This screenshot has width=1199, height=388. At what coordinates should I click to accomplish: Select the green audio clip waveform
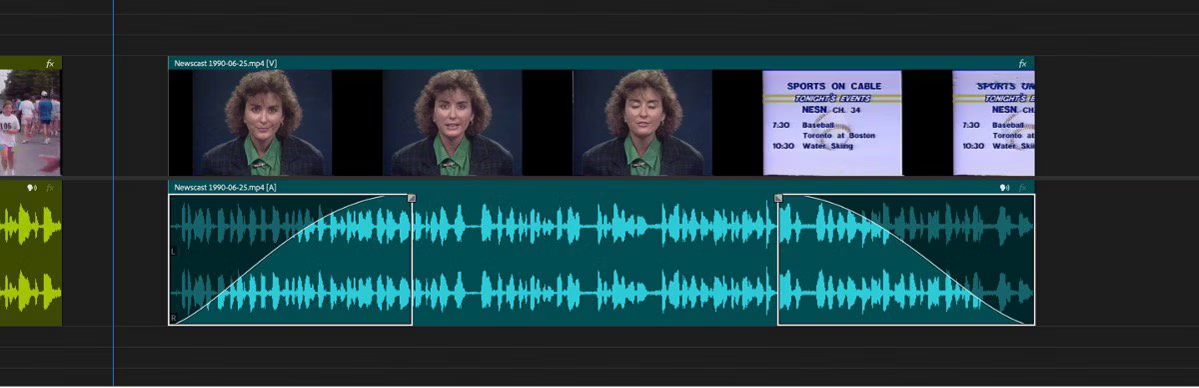click(x=31, y=260)
